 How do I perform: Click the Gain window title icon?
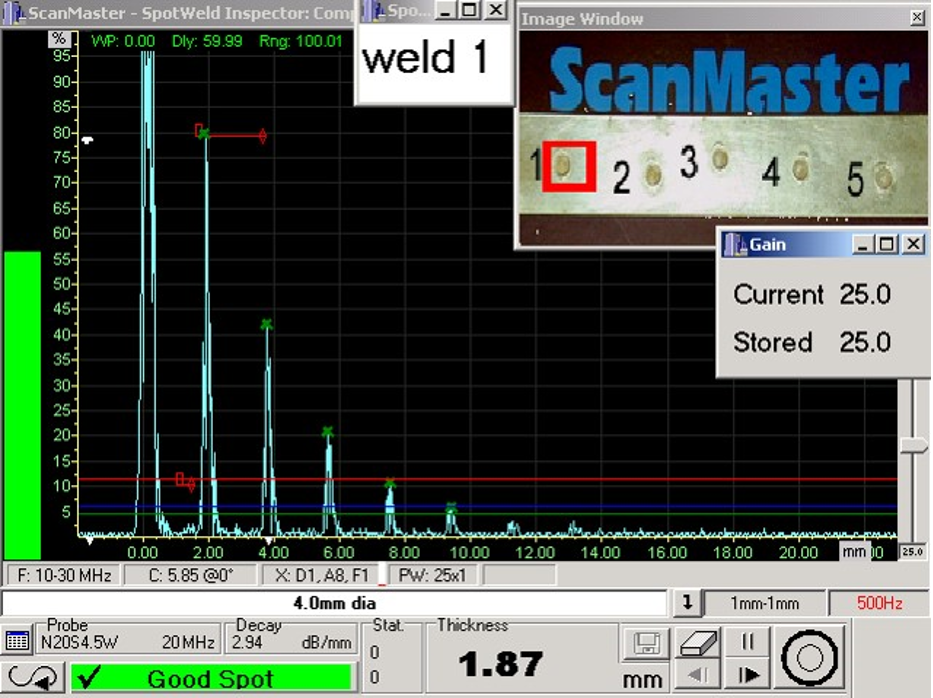click(x=735, y=244)
